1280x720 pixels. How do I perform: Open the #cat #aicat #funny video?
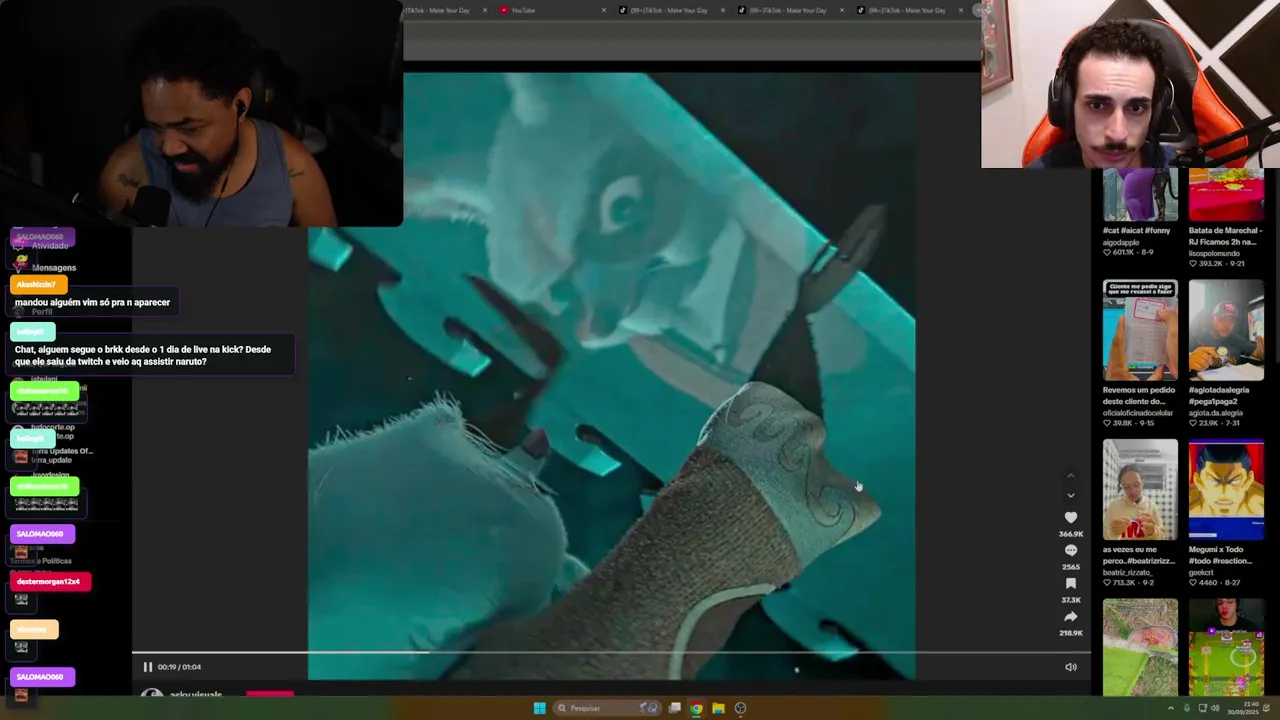click(x=1140, y=195)
